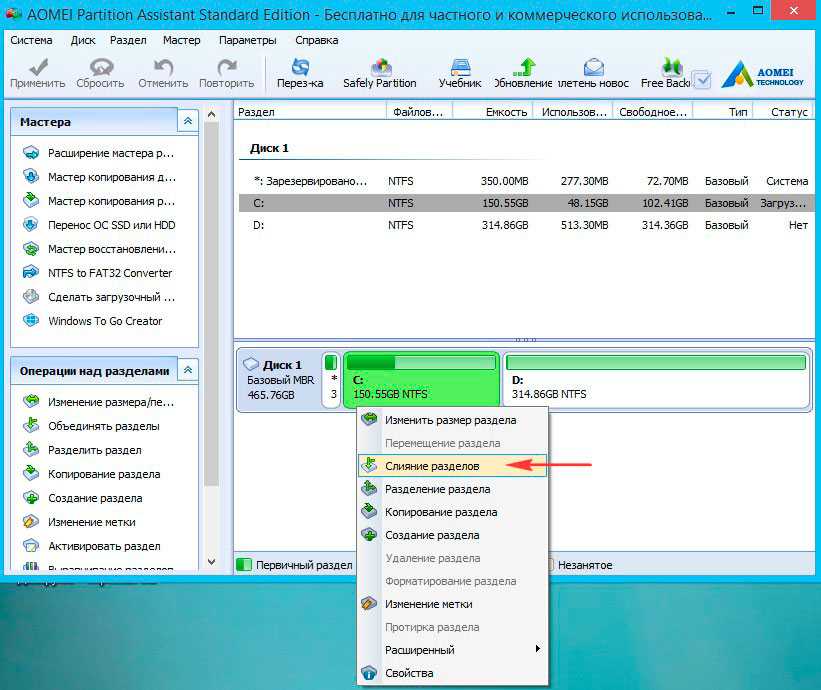Screen dimensions: 821x690
Task: Open the Справка menu
Action: point(317,40)
